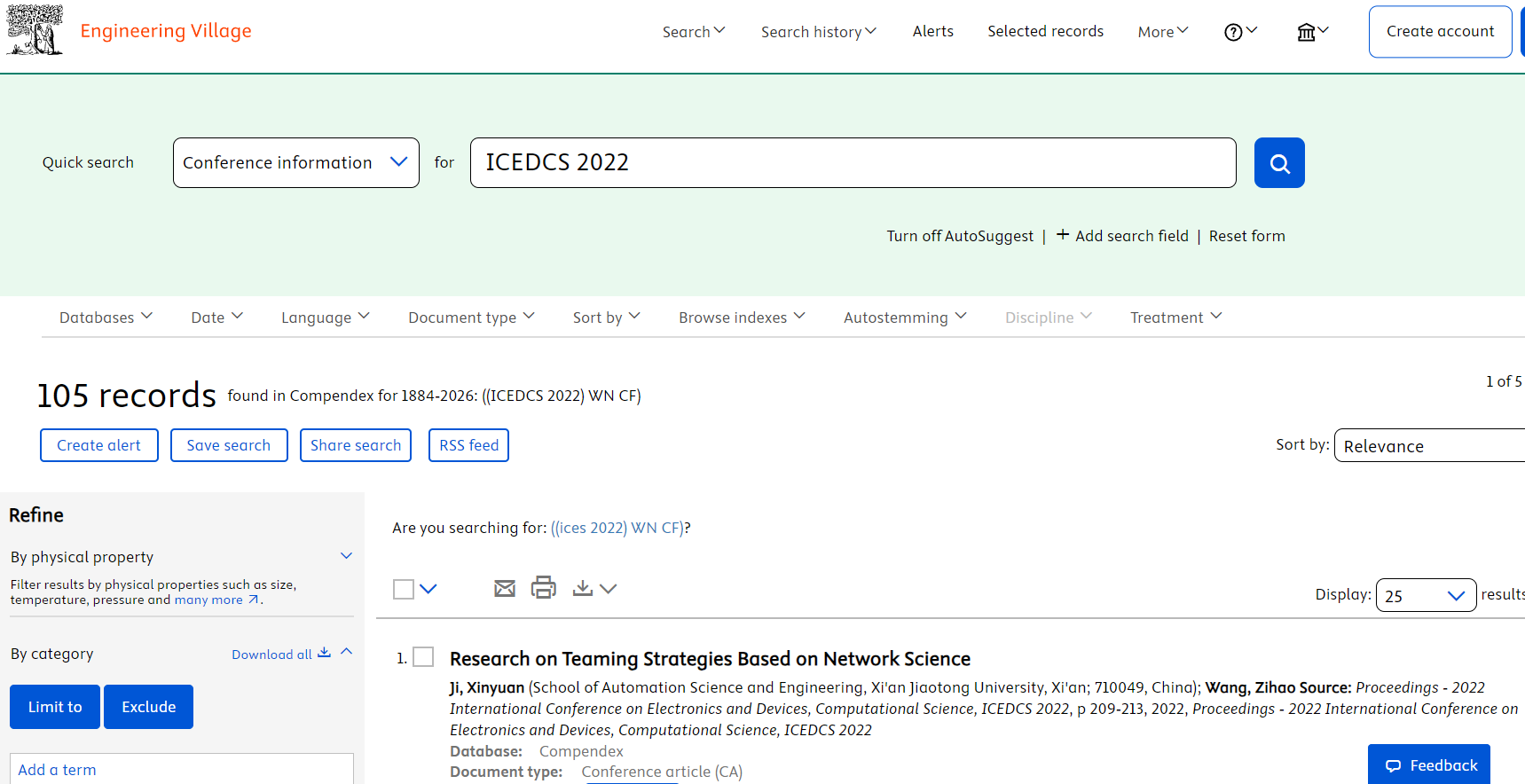
Task: Click the Share search button
Action: (356, 445)
